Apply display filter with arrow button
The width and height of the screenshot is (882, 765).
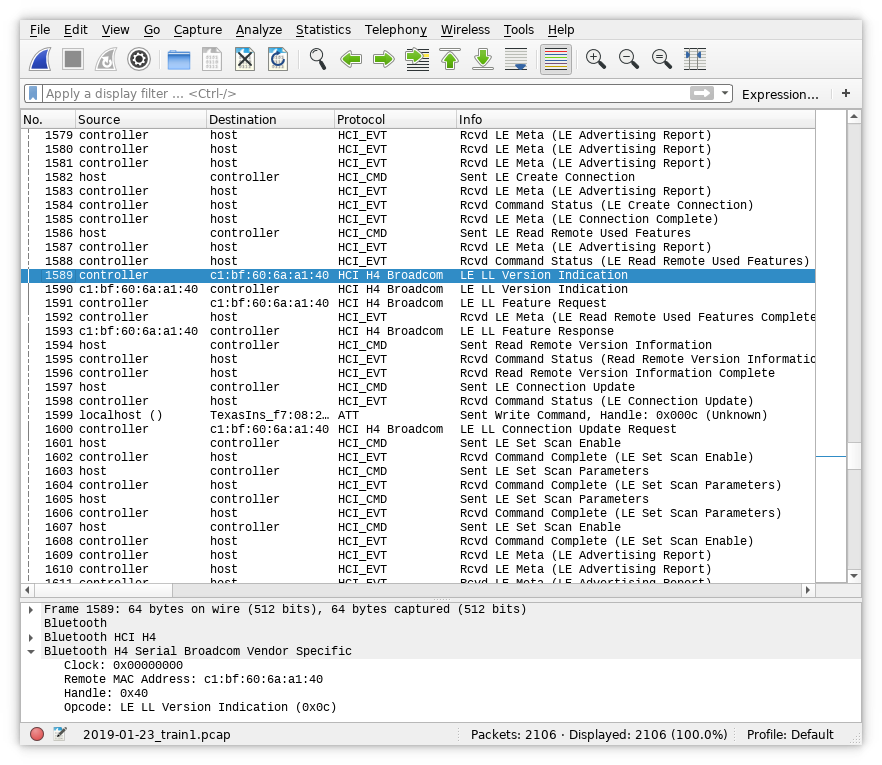tap(701, 93)
